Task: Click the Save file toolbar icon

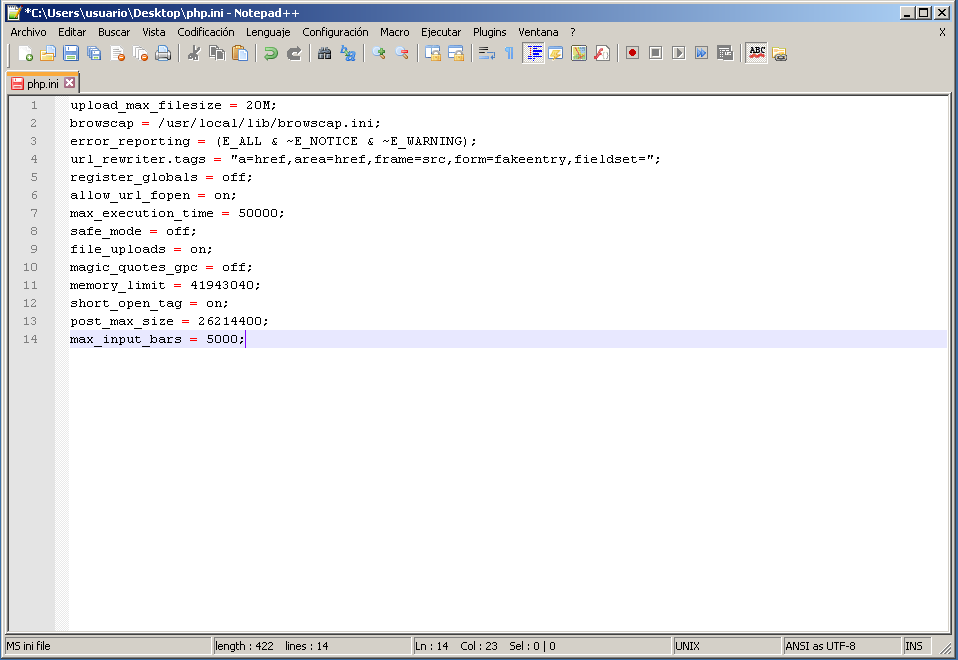Action: pos(71,53)
